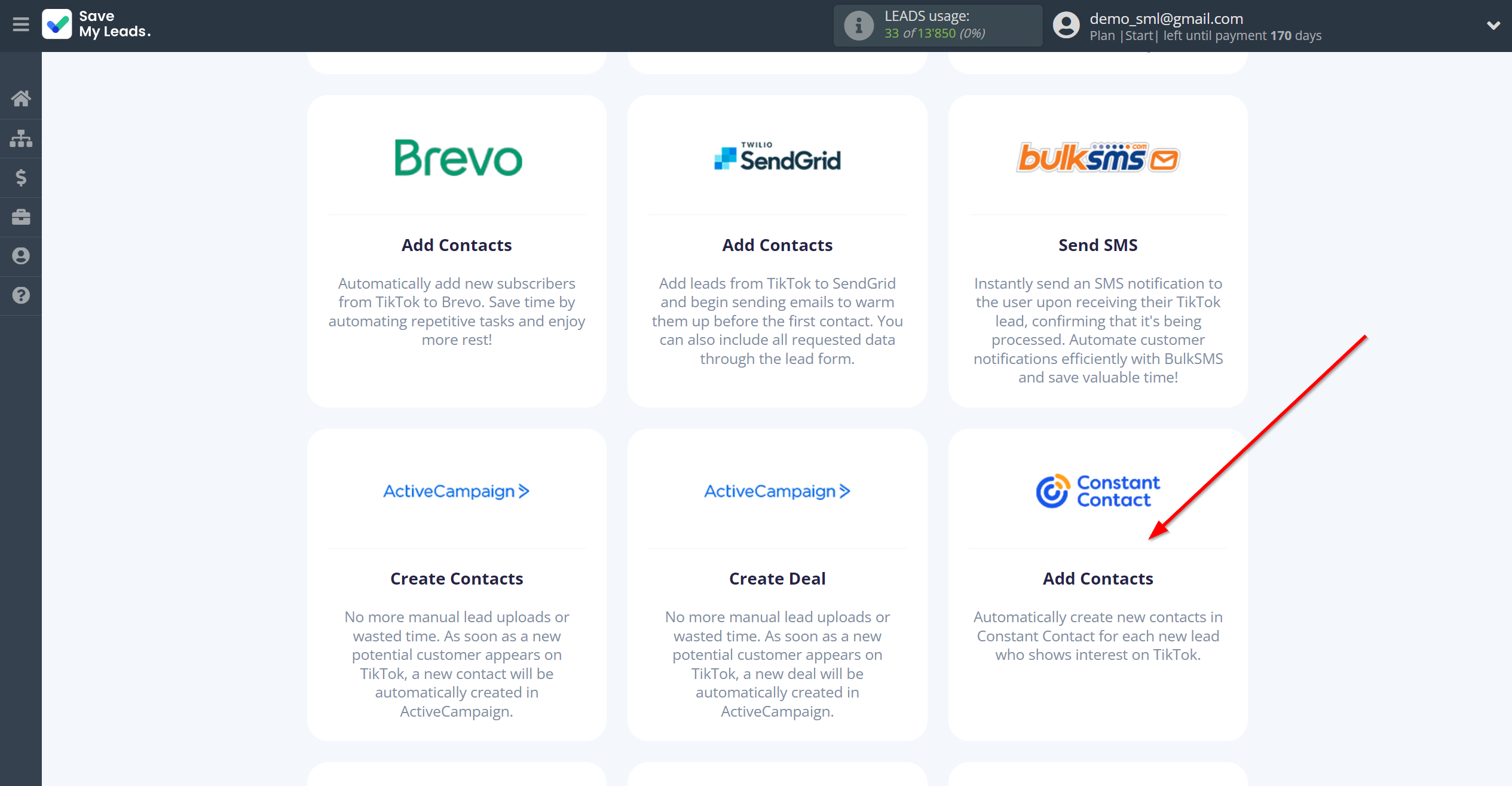Select ActiveCampaign Create Contacts title
The width and height of the screenshot is (1512, 786).
pos(457,579)
